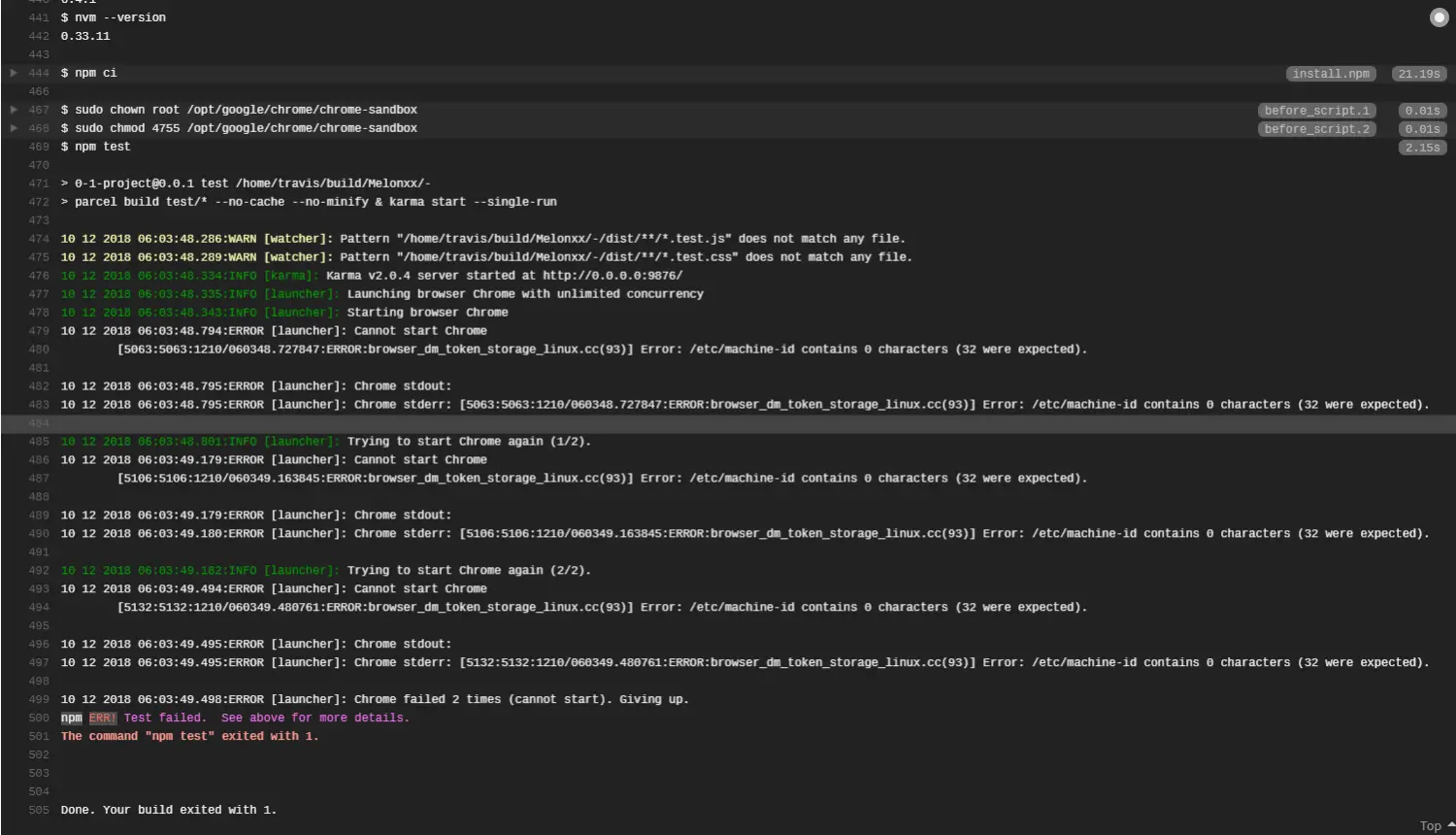Expand the sudo chmod 4755 fold

coord(14,128)
